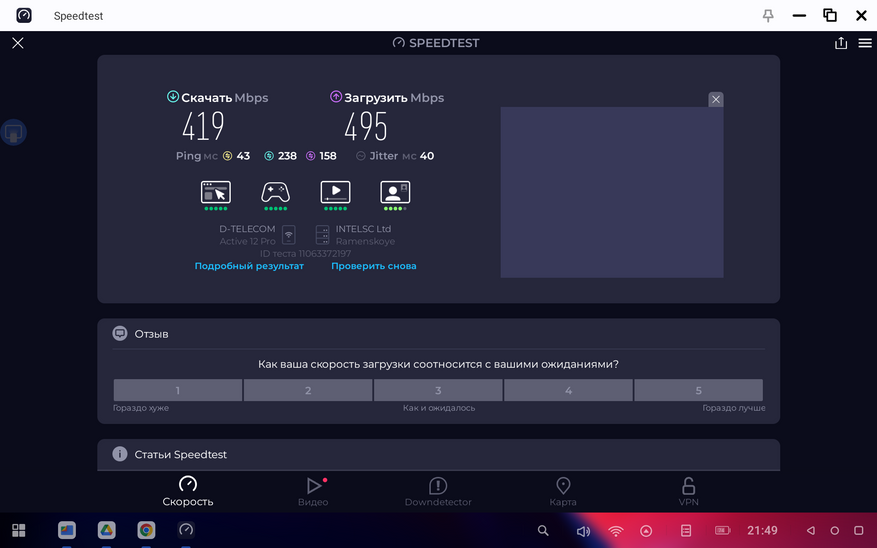Open Google Drive from taskbar
The width and height of the screenshot is (877, 548).
tap(106, 530)
